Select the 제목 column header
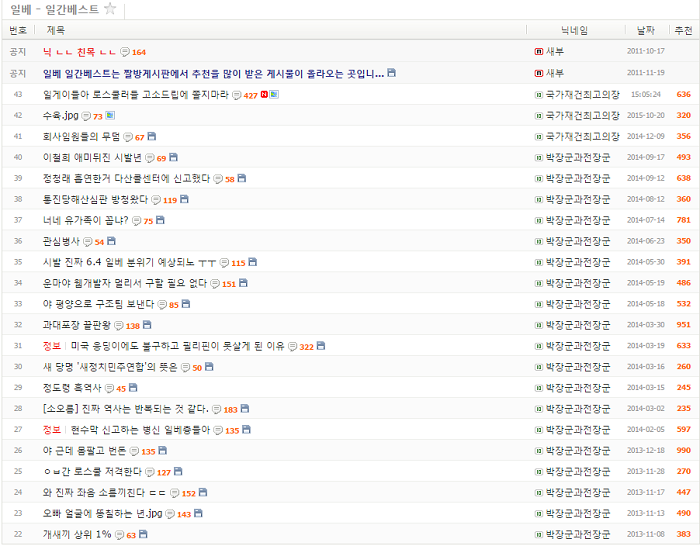Viewport: 700px width, 546px height. tap(56, 30)
